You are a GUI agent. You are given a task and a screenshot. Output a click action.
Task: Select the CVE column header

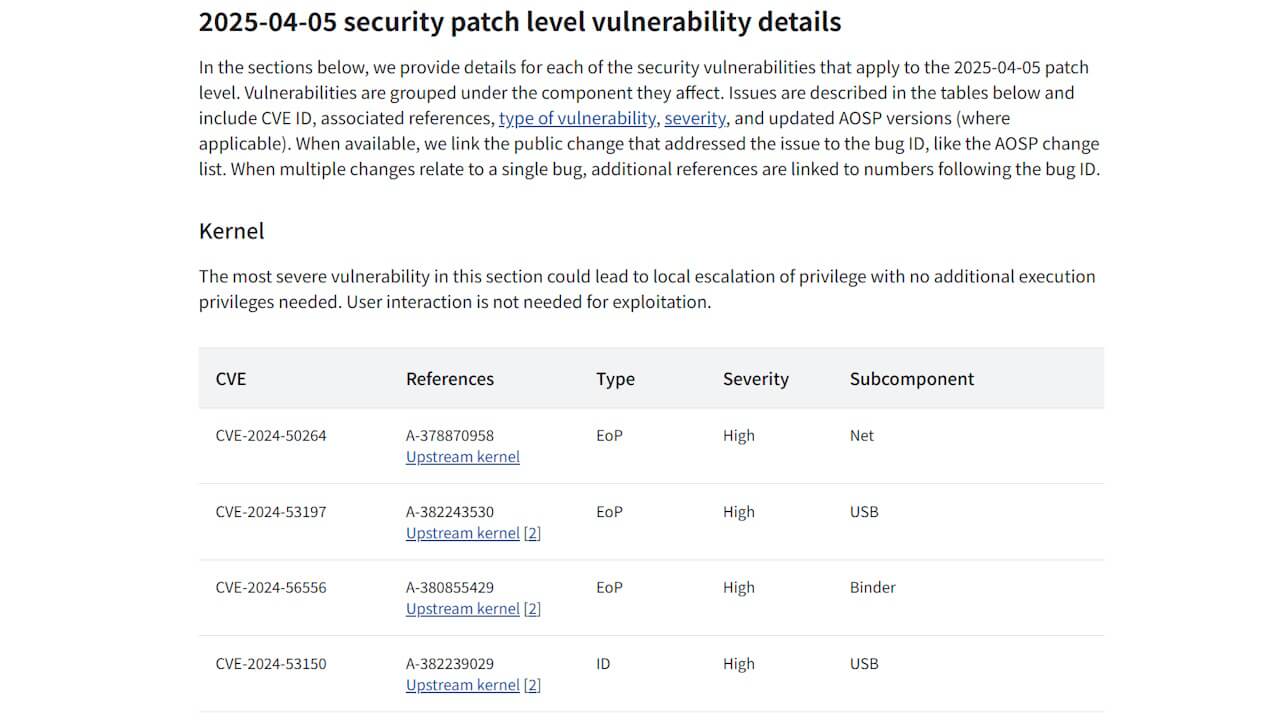231,379
